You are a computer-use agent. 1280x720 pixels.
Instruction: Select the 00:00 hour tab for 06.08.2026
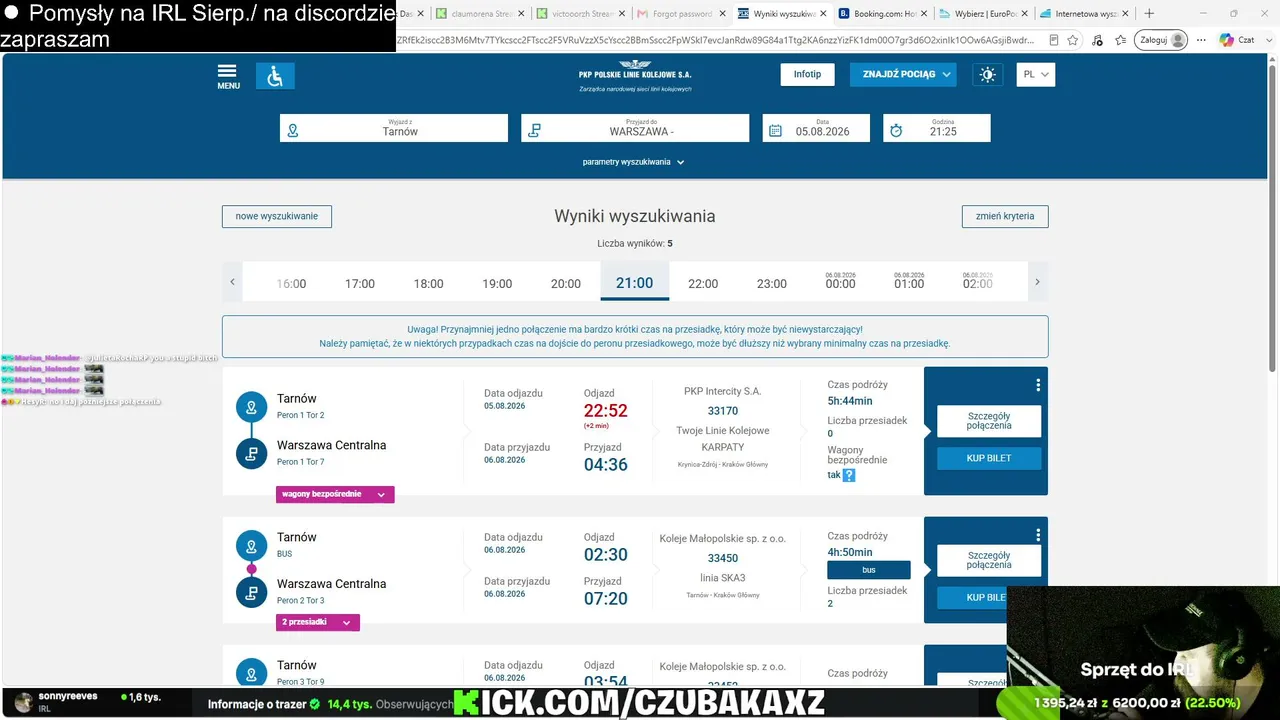pyautogui.click(x=840, y=281)
